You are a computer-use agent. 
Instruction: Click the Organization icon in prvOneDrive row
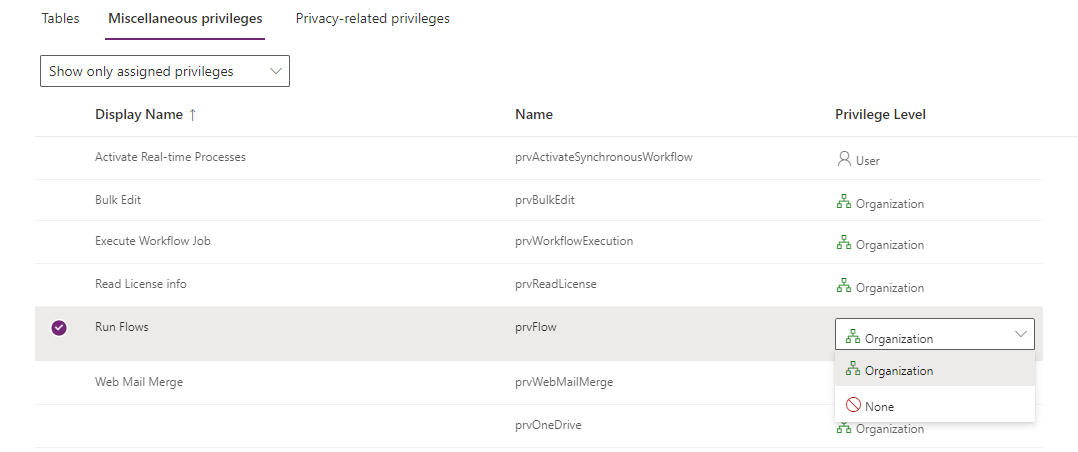tap(844, 428)
